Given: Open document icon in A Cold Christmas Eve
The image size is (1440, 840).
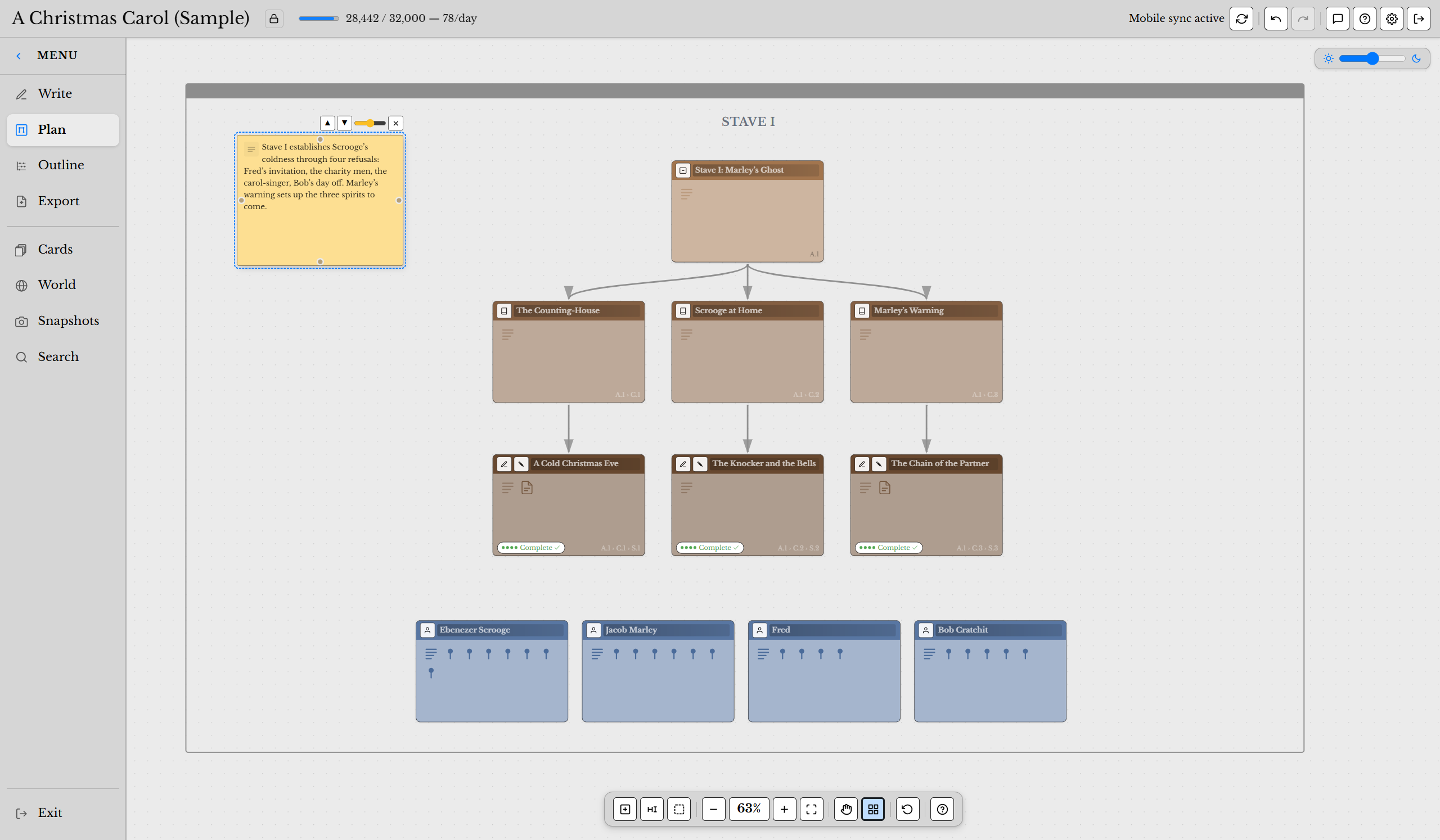Looking at the screenshot, I should click(x=527, y=487).
